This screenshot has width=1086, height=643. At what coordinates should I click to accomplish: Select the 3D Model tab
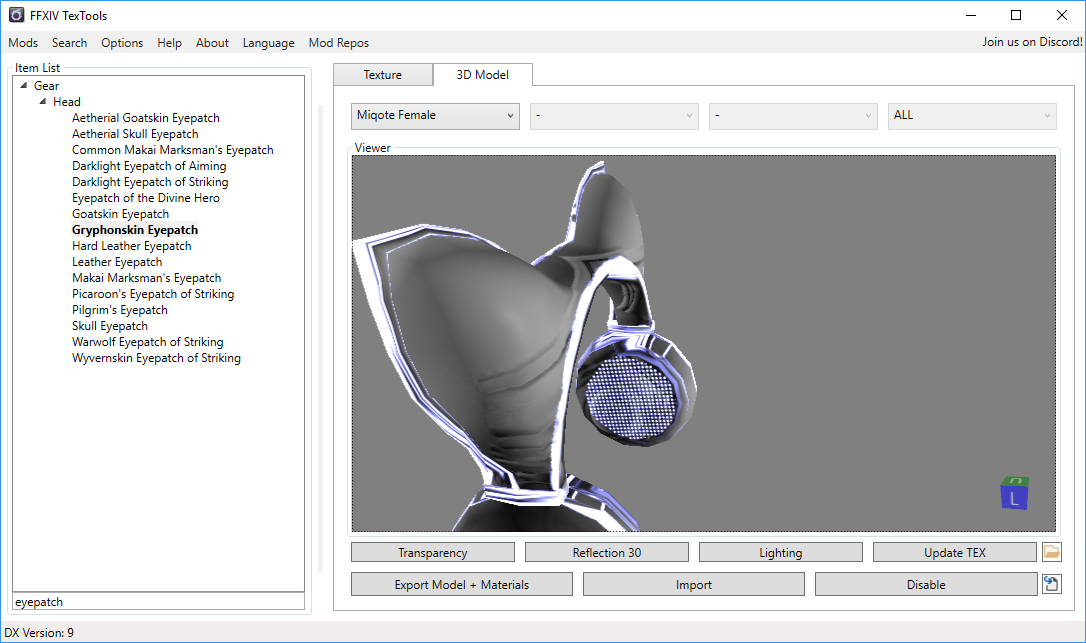(x=483, y=75)
